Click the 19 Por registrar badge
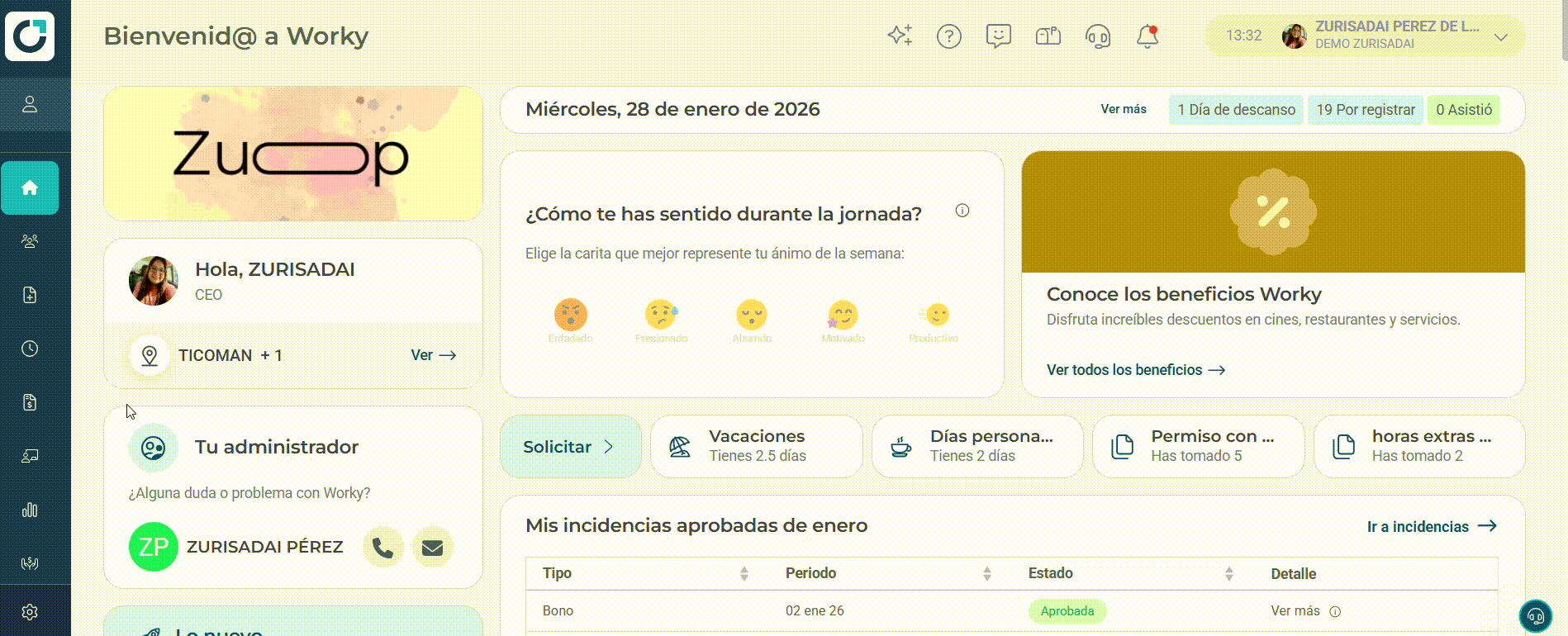The width and height of the screenshot is (1568, 636). click(x=1366, y=110)
